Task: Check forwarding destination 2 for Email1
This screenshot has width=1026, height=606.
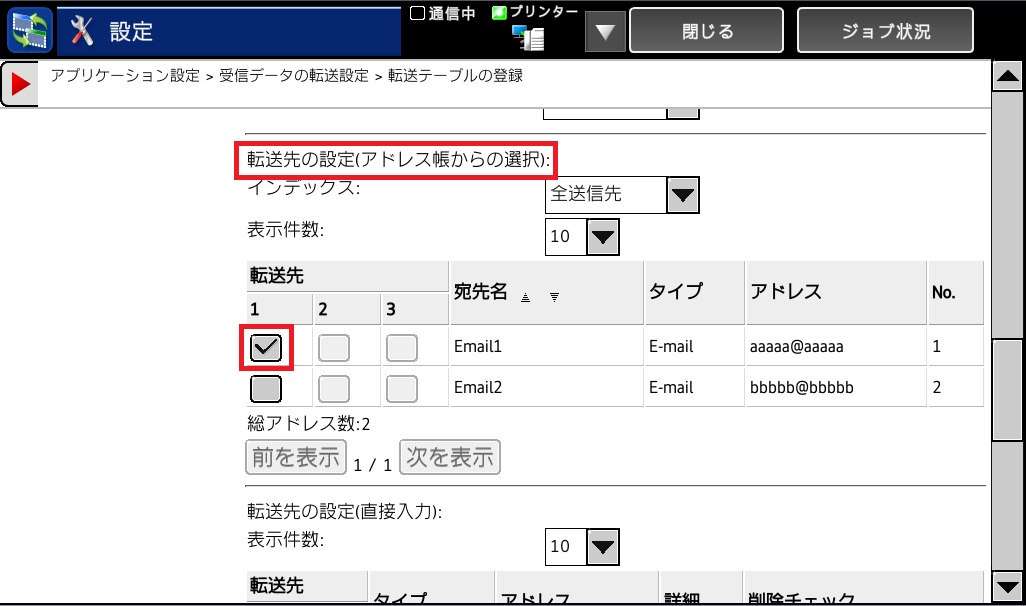Action: 334,347
